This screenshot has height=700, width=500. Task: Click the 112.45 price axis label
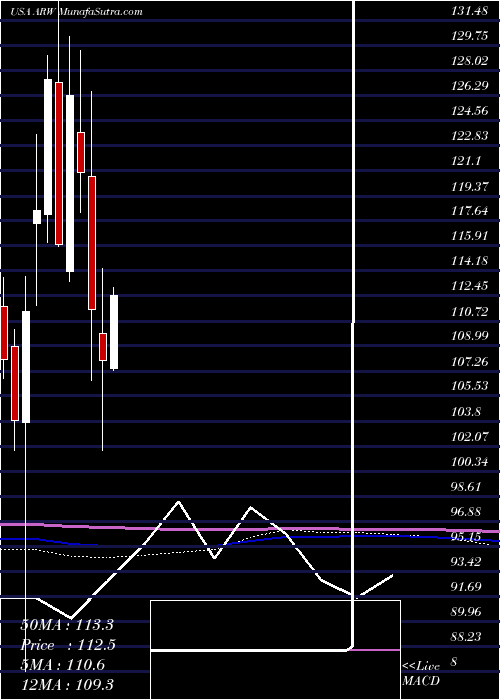(469, 286)
